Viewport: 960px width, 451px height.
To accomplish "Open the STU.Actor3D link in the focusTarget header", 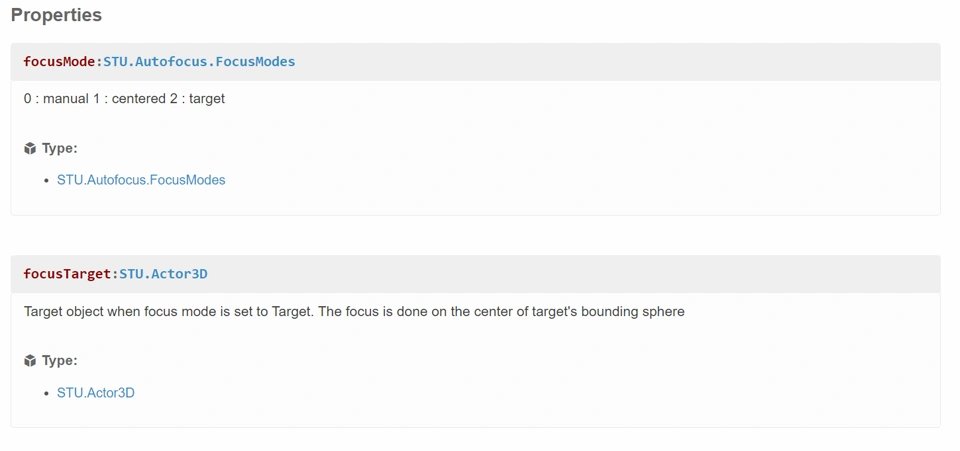I will coord(163,274).
